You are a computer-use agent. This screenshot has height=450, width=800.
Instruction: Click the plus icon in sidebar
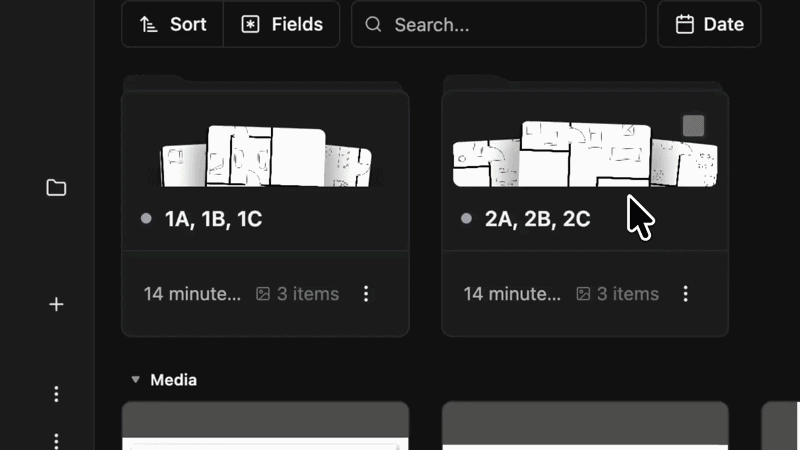tap(56, 304)
